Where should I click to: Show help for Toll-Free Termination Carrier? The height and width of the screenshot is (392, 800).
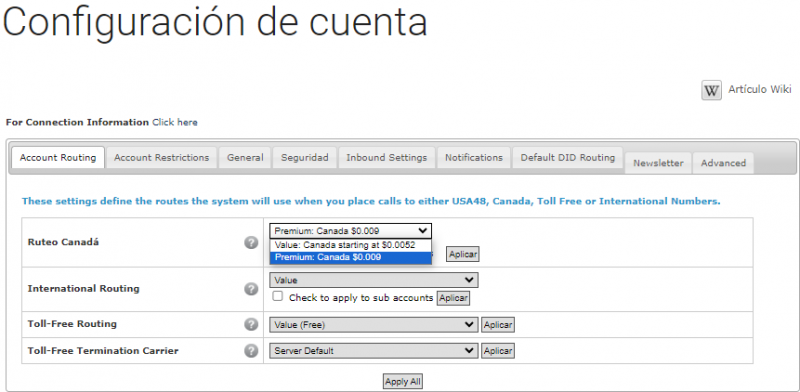(x=251, y=351)
